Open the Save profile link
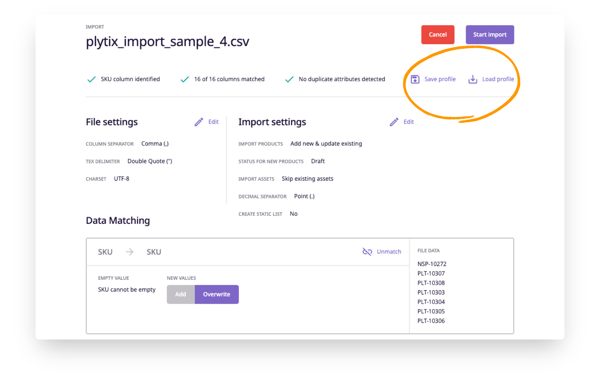Viewport: 600px width, 375px height. (x=440, y=79)
